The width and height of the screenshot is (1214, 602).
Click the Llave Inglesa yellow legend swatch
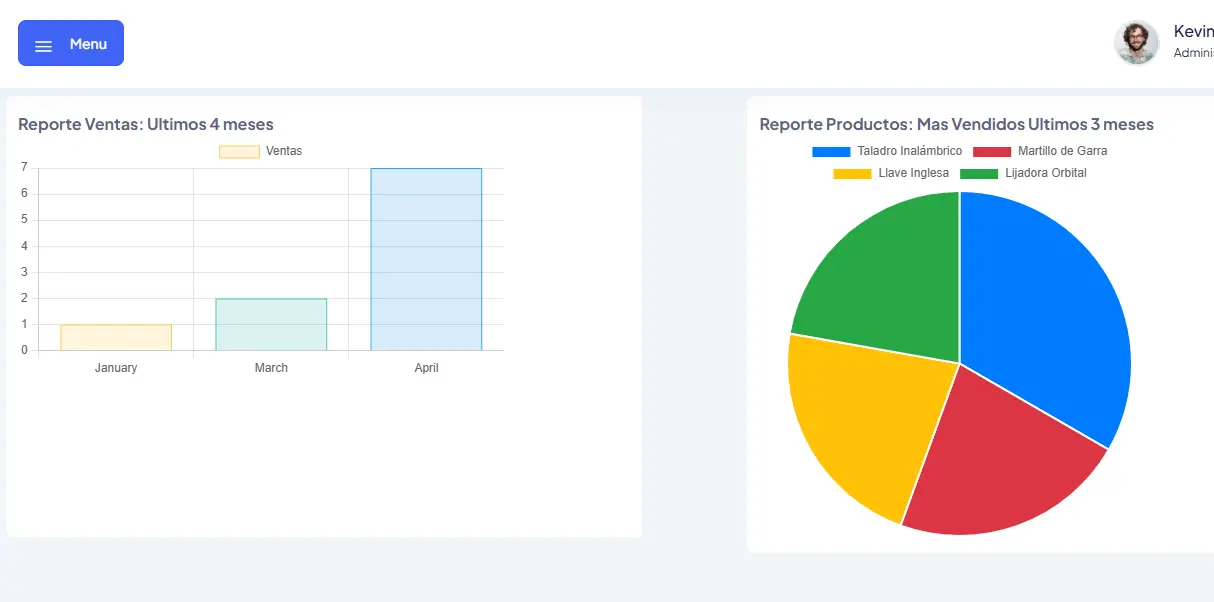(x=852, y=173)
